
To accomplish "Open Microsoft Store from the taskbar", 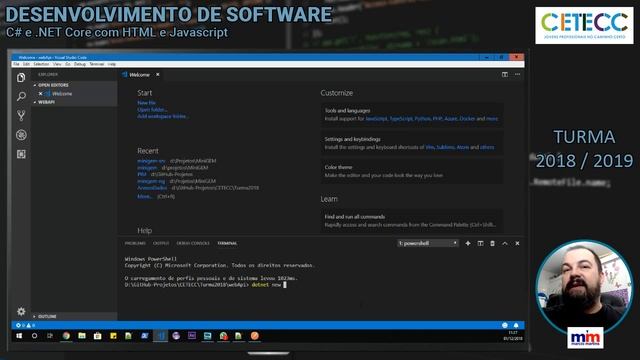I will pyautogui.click(x=98, y=336).
